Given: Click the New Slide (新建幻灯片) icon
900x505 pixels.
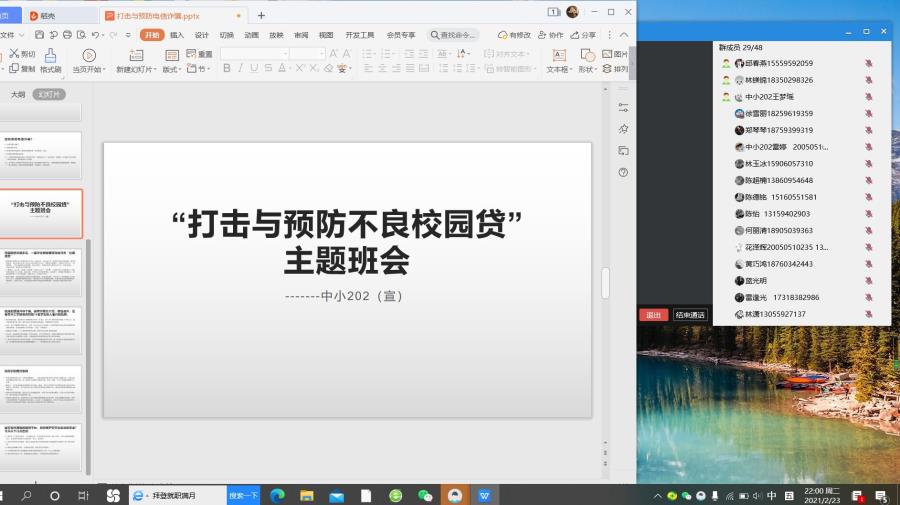Looking at the screenshot, I should coord(136,55).
